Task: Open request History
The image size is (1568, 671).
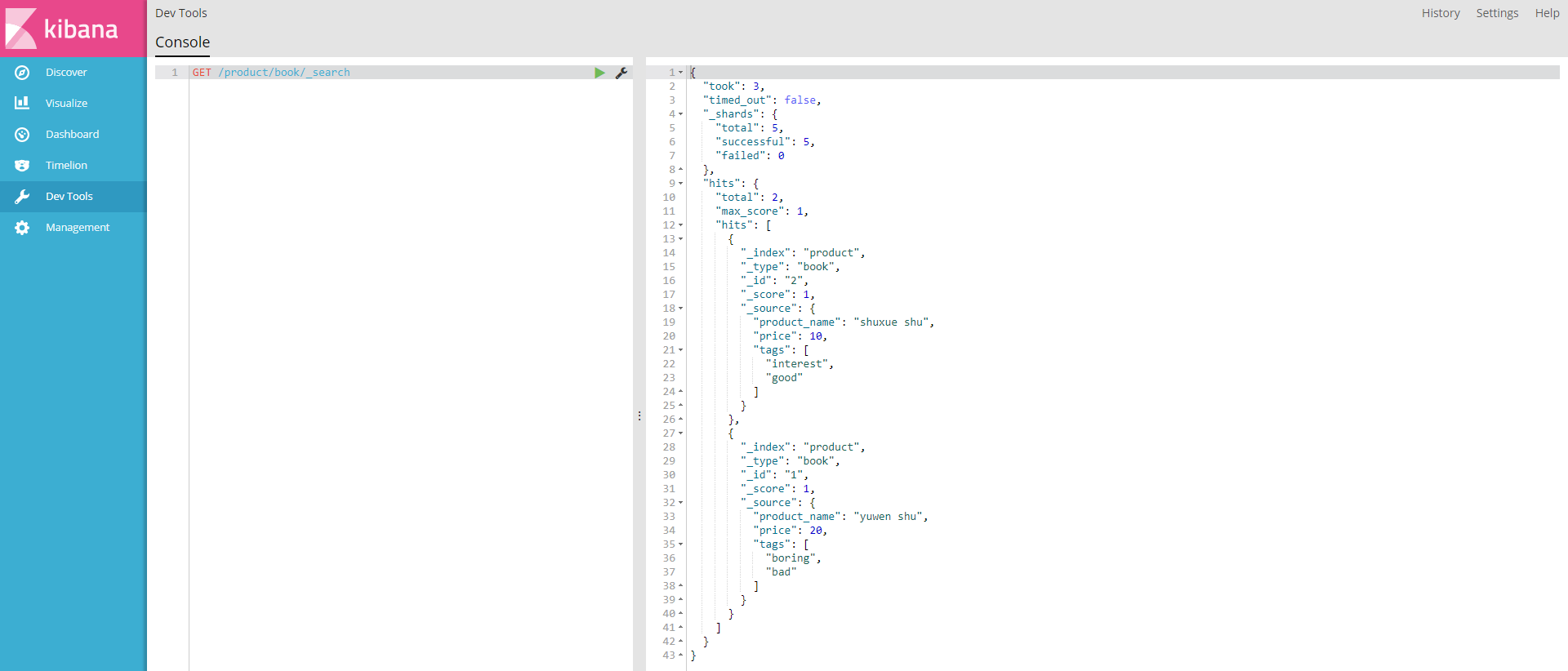Action: [x=1441, y=13]
